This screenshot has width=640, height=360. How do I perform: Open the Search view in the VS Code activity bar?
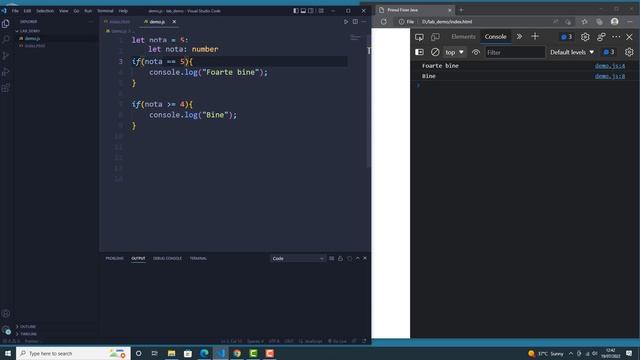6,40
